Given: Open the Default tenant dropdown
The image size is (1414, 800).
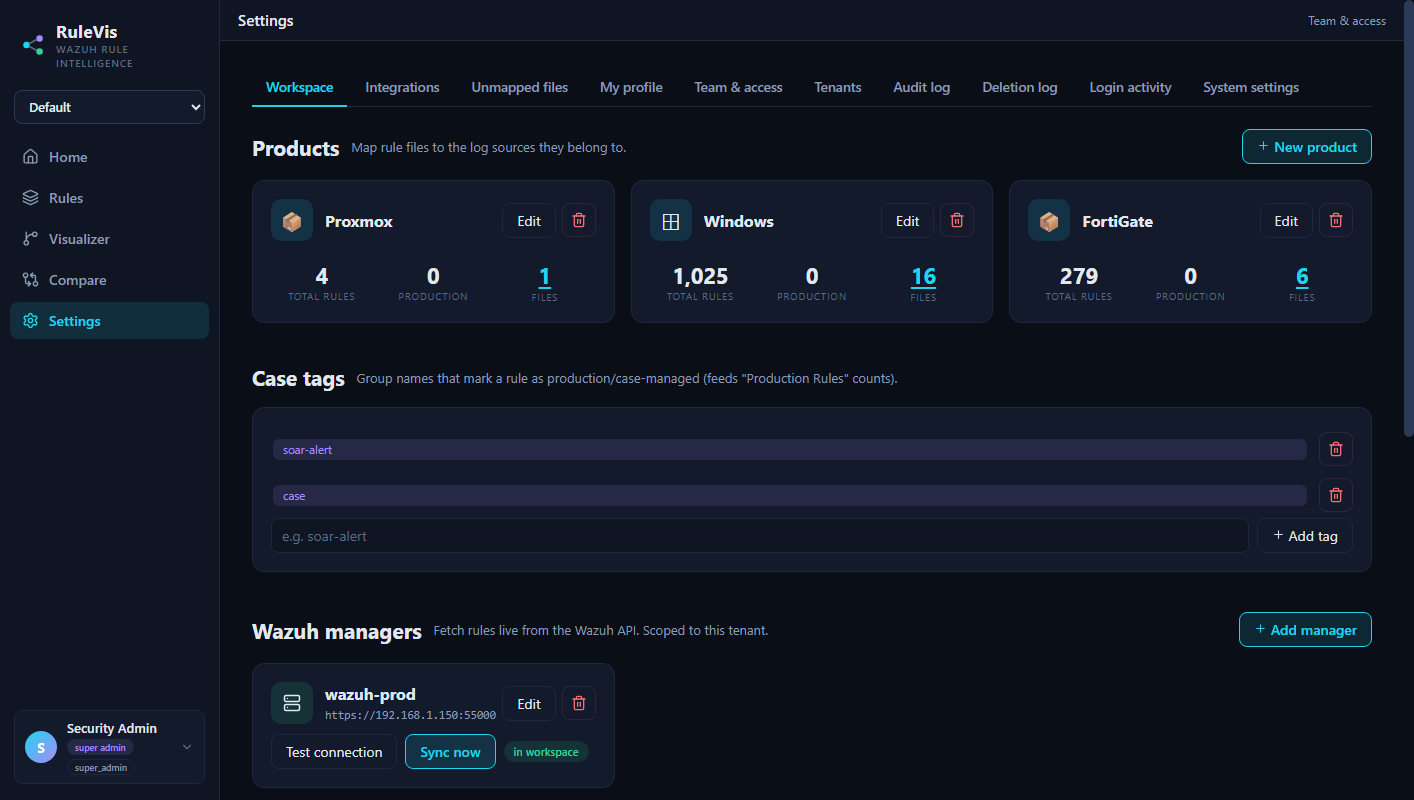Looking at the screenshot, I should tap(109, 107).
